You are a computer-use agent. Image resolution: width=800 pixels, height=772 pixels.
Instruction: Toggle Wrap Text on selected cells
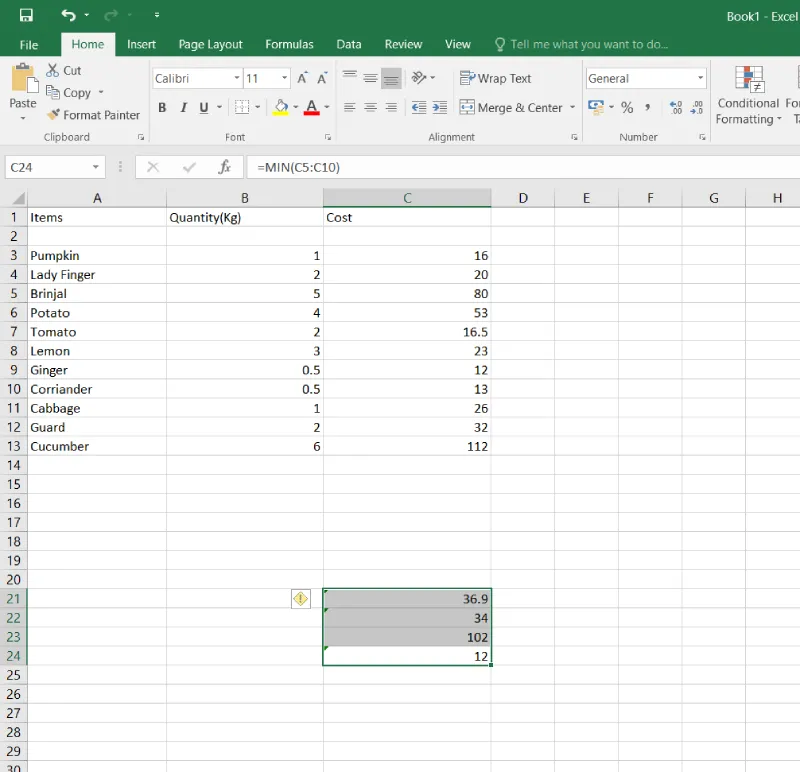[x=495, y=78]
